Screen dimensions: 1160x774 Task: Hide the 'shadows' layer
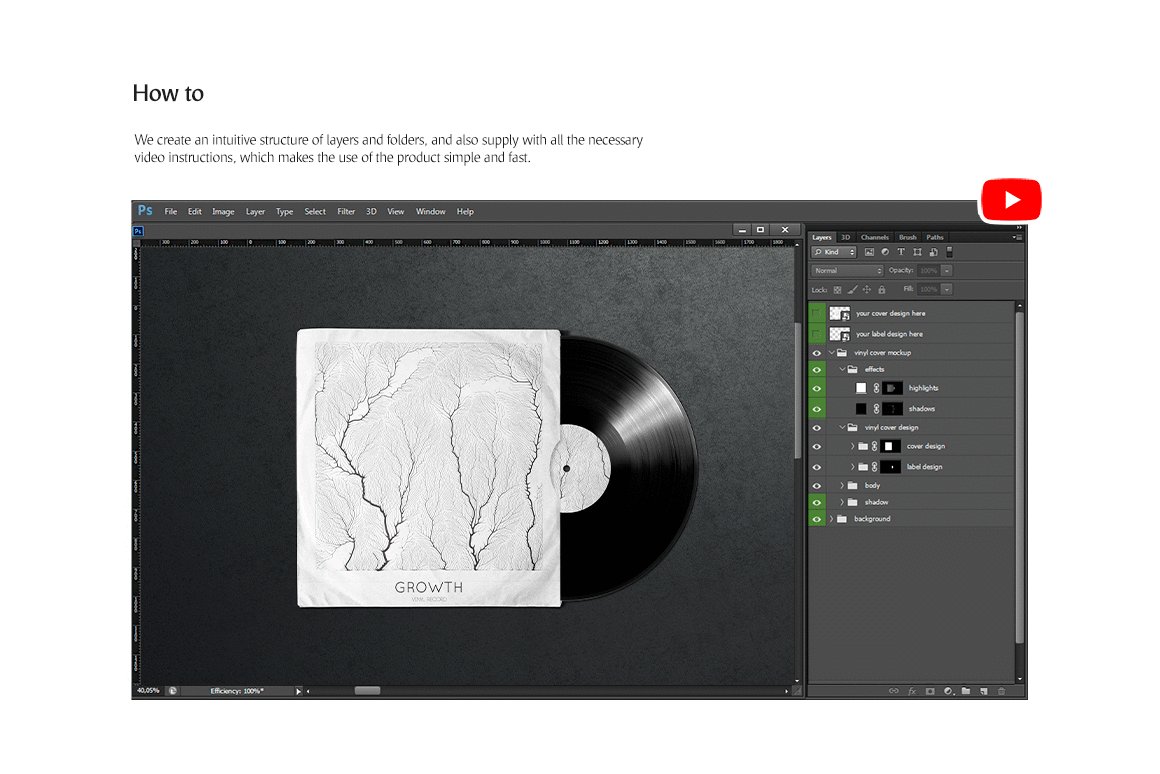[x=817, y=408]
